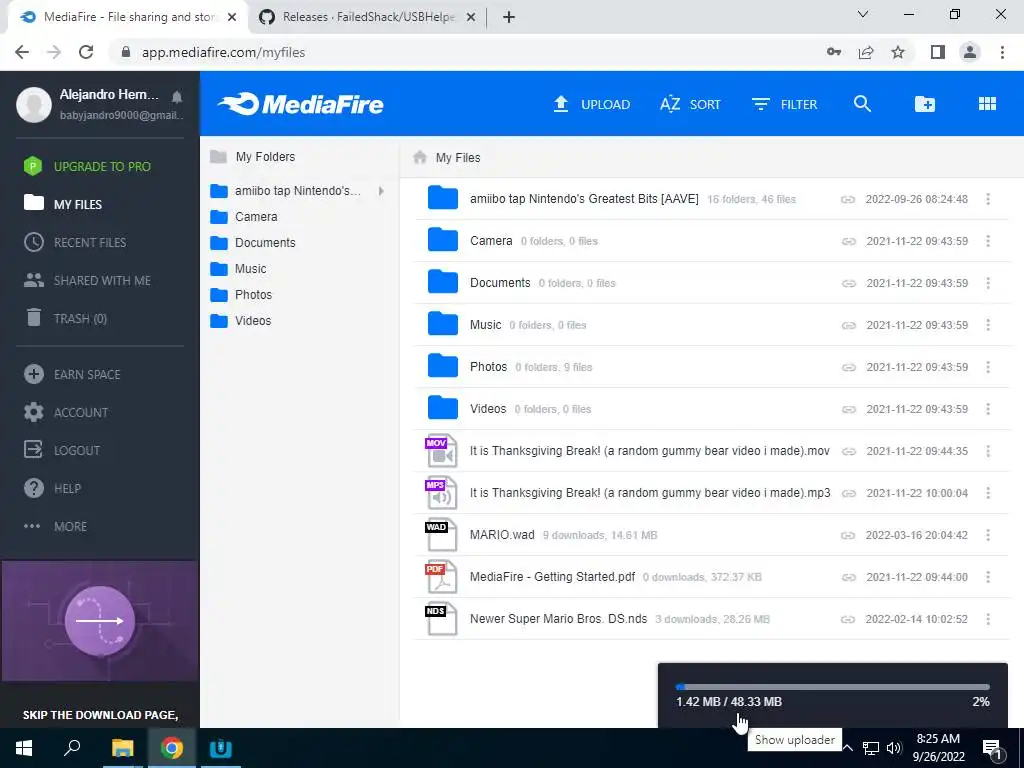Click the notification bell next to username
1024x768 pixels.
click(177, 97)
